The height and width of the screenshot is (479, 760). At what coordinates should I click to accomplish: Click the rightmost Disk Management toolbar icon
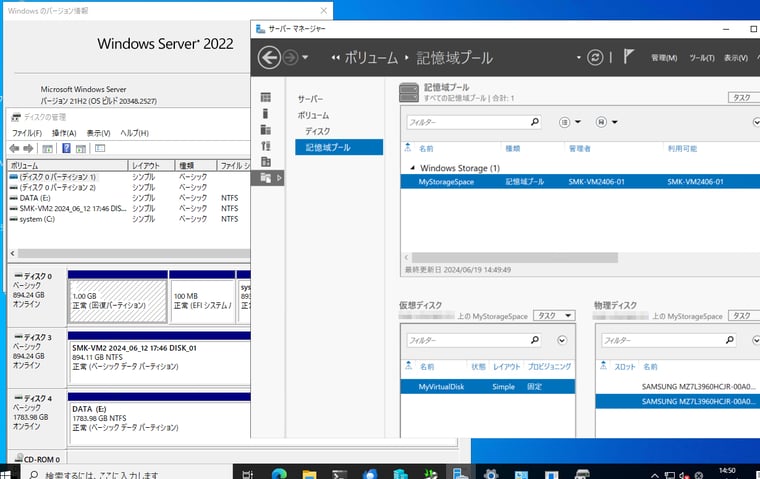click(100, 148)
